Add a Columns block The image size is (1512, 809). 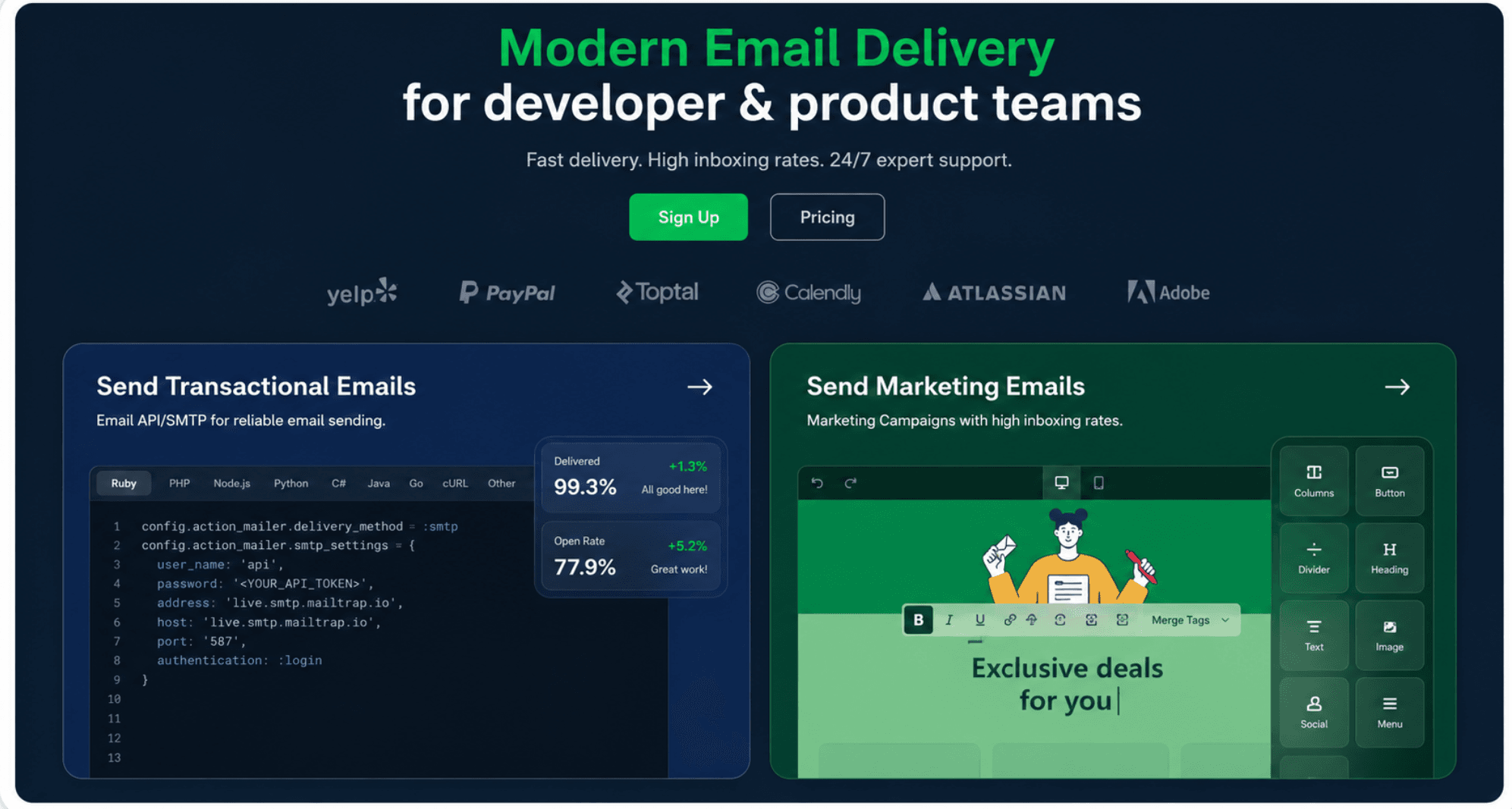click(1313, 481)
